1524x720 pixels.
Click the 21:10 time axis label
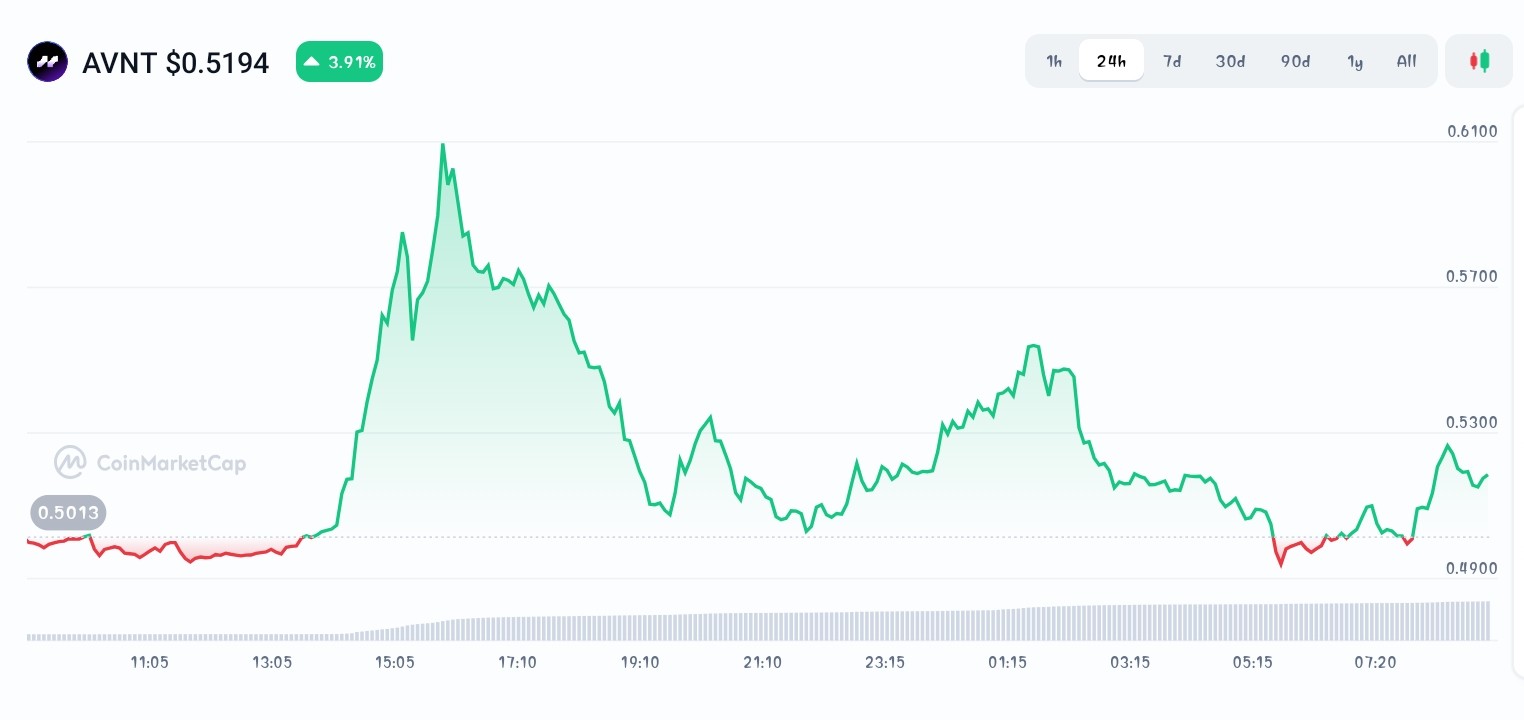762,662
